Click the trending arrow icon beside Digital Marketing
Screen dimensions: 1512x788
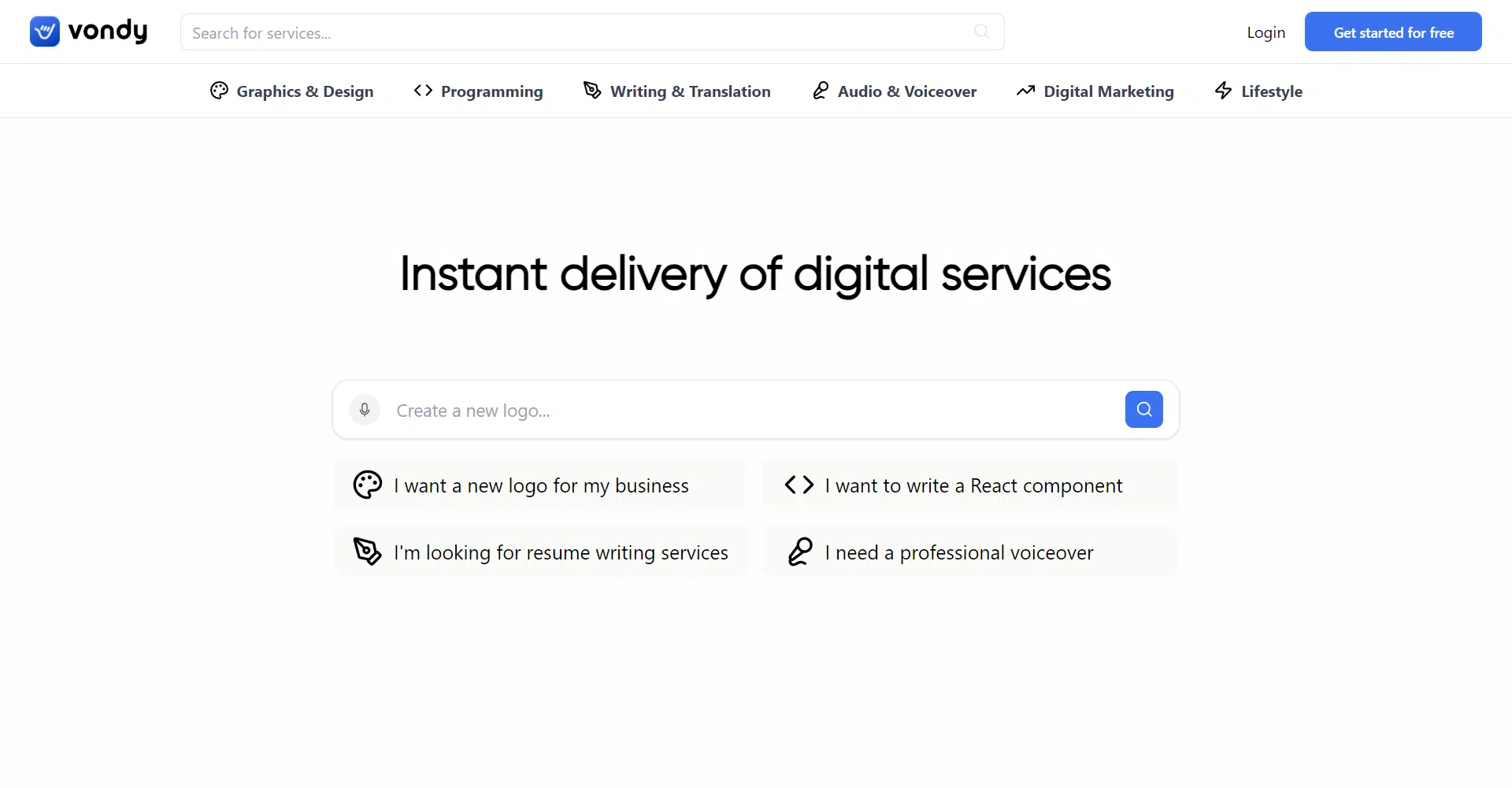(x=1025, y=91)
